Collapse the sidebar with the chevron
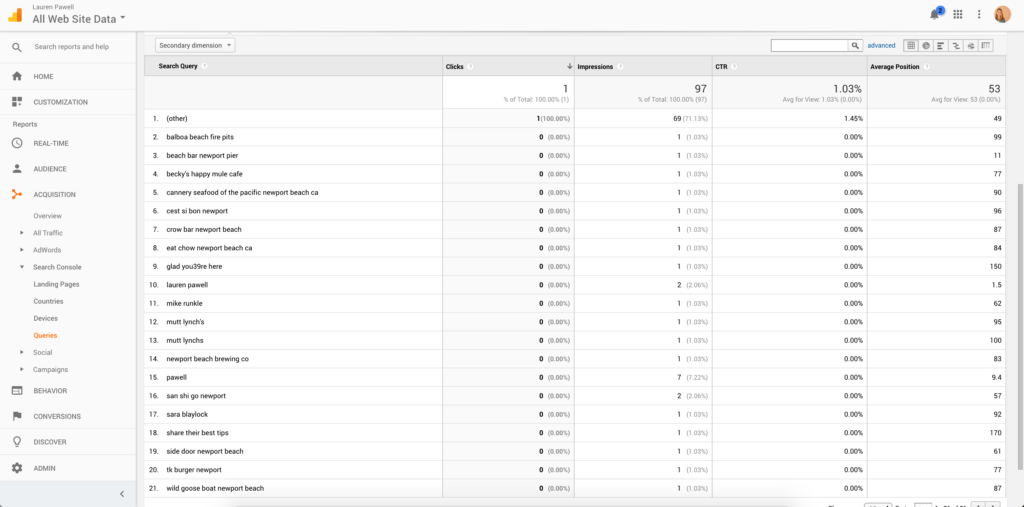 click(x=122, y=494)
